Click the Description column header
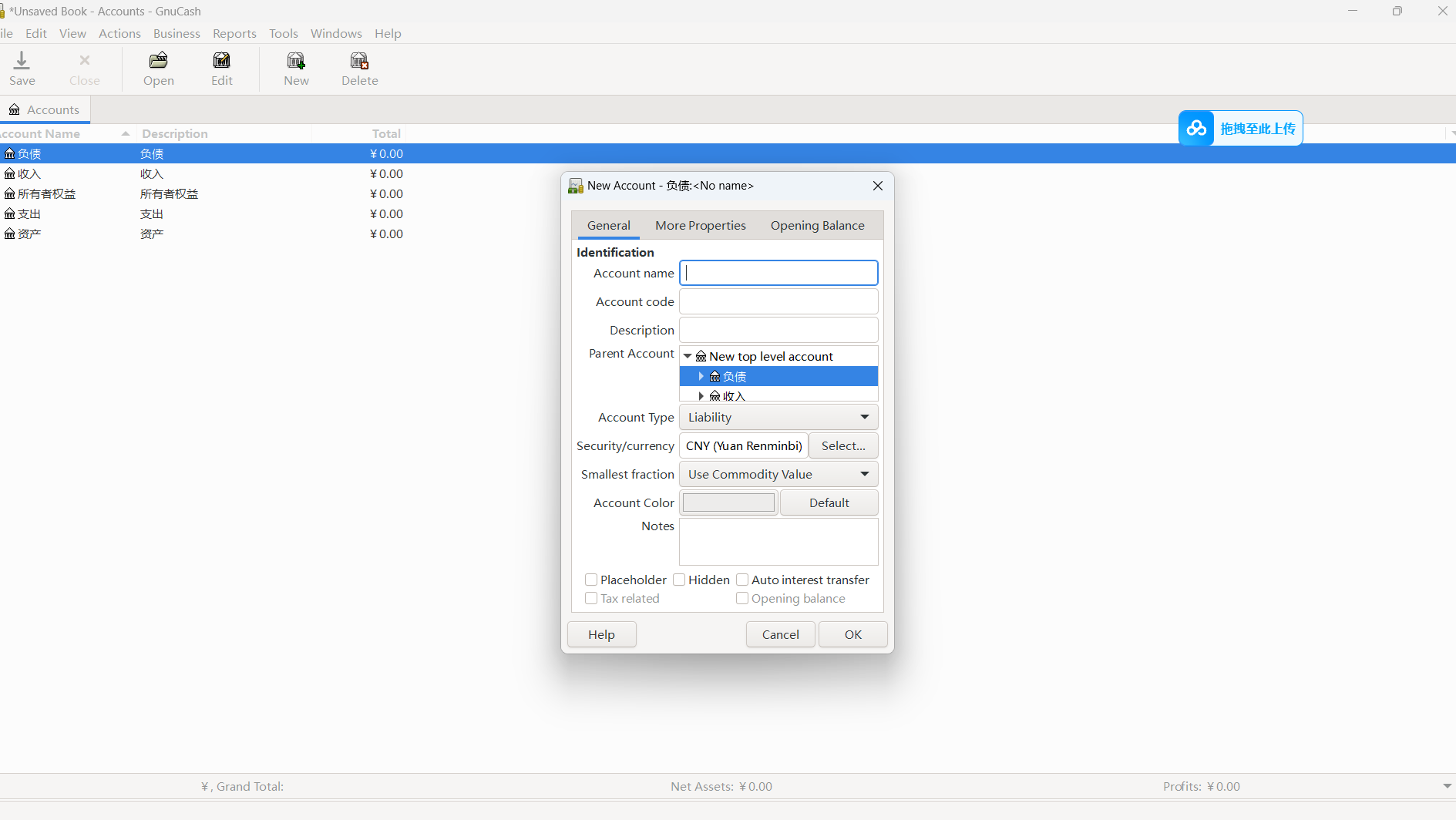The image size is (1456, 820). (224, 133)
